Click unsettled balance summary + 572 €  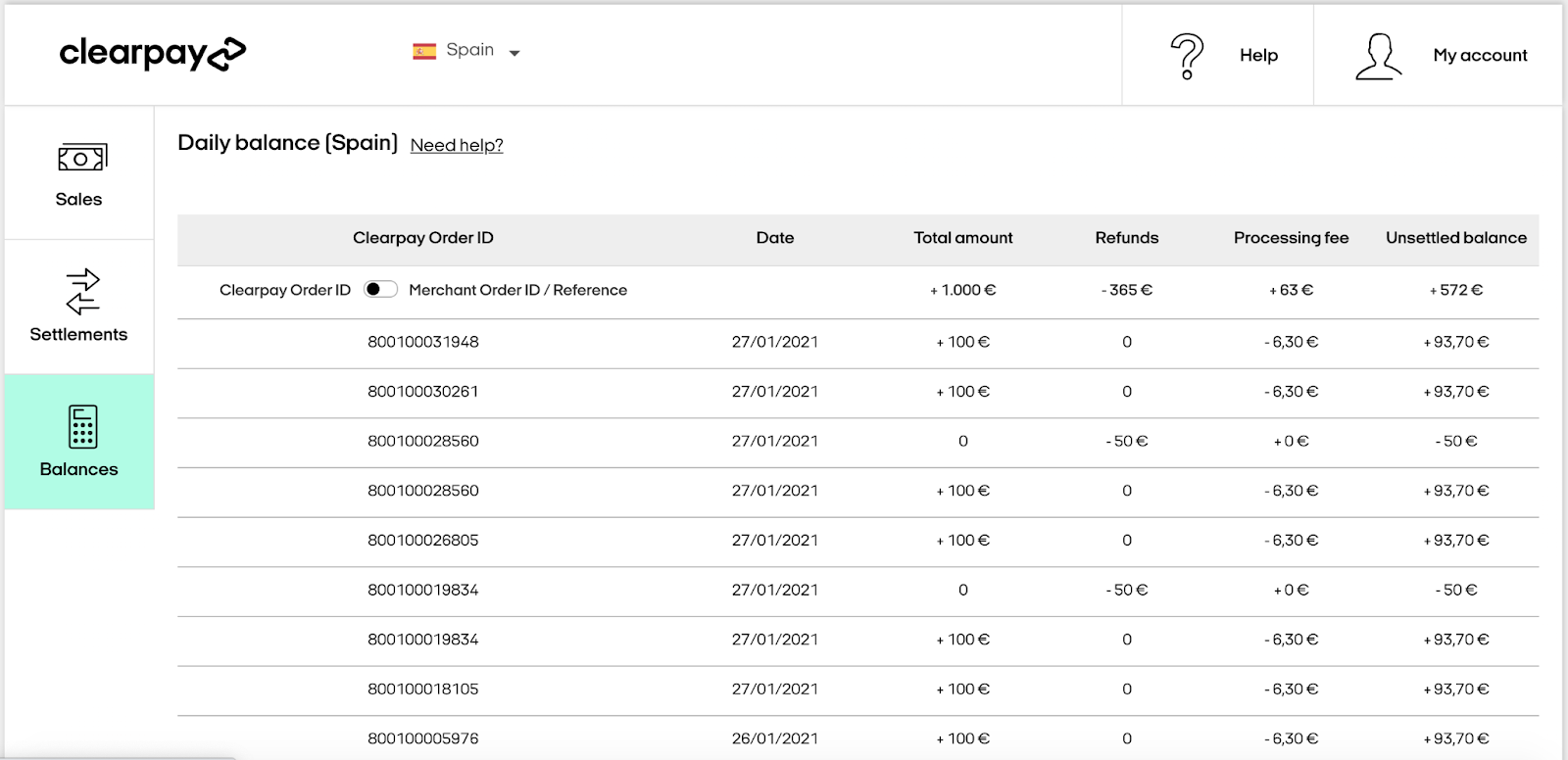pyautogui.click(x=1456, y=290)
